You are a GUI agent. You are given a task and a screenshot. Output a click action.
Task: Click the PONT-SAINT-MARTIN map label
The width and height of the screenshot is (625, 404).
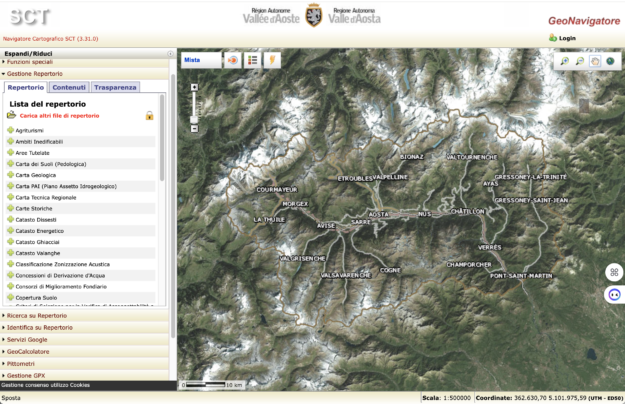[521, 276]
